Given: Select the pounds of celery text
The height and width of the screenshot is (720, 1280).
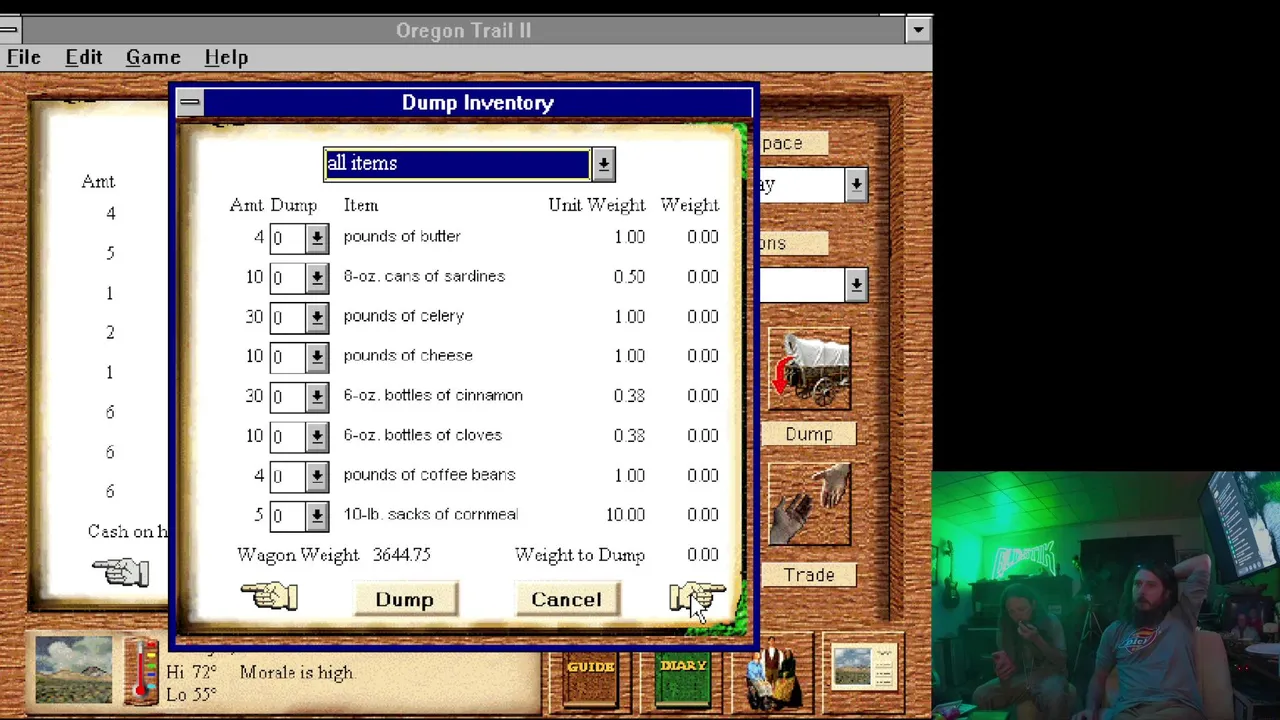Looking at the screenshot, I should [404, 316].
